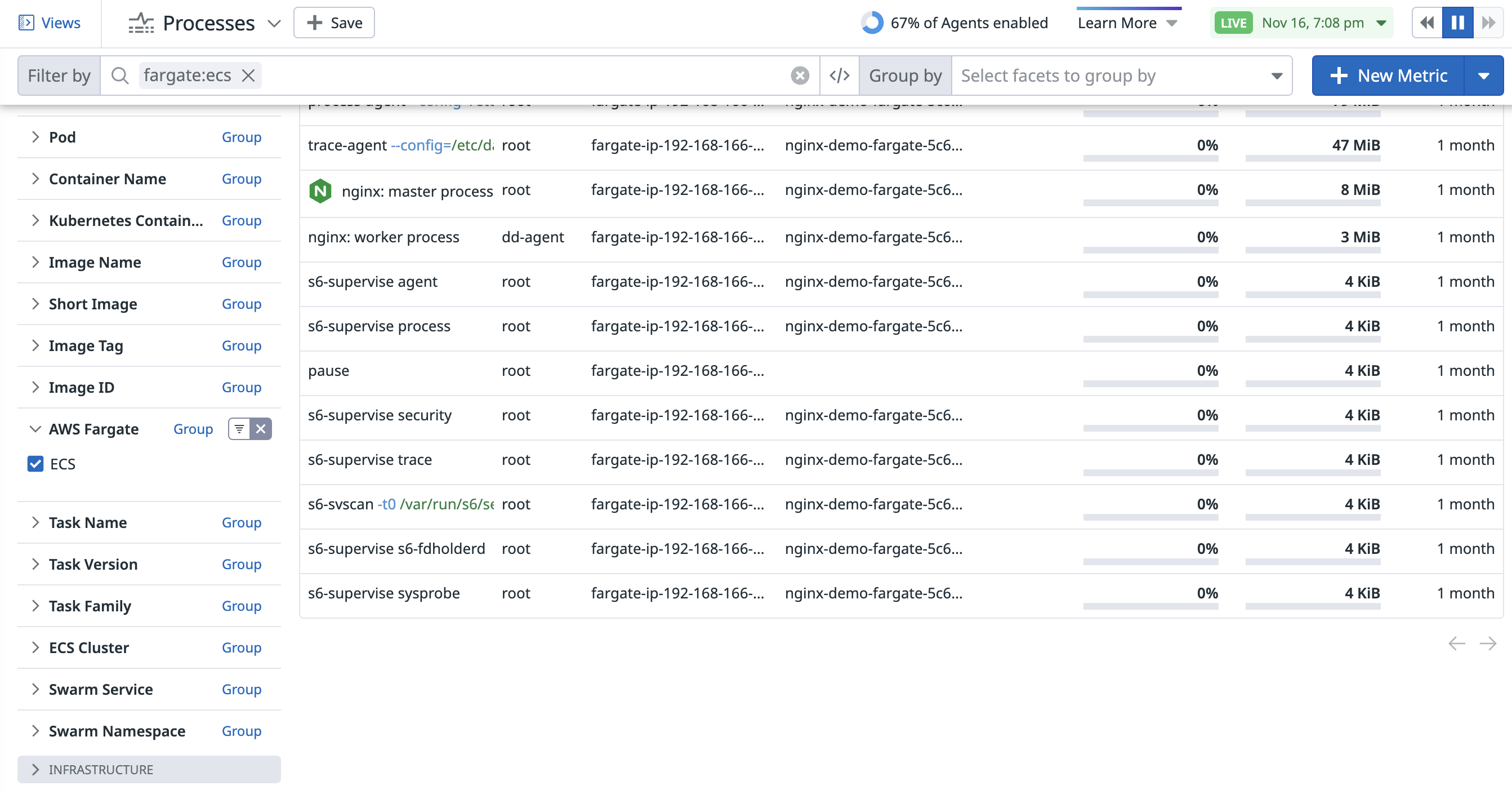Expand the Task Name facet

[35, 523]
